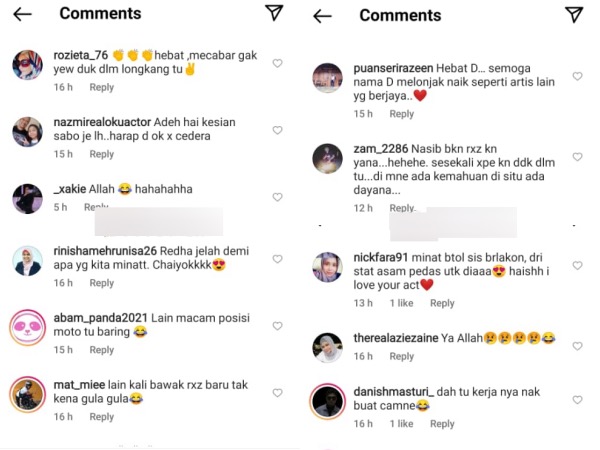Toggle like on abam_panda2021's comment
This screenshot has height=450, width=600.
pyautogui.click(x=277, y=326)
